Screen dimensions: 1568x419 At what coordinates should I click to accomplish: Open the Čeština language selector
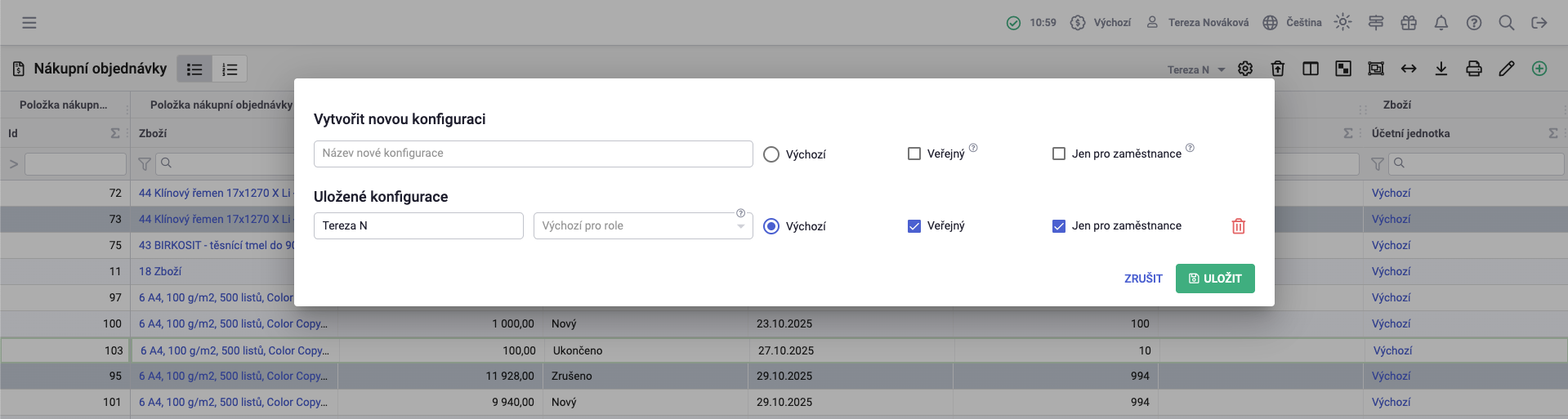tap(1292, 23)
